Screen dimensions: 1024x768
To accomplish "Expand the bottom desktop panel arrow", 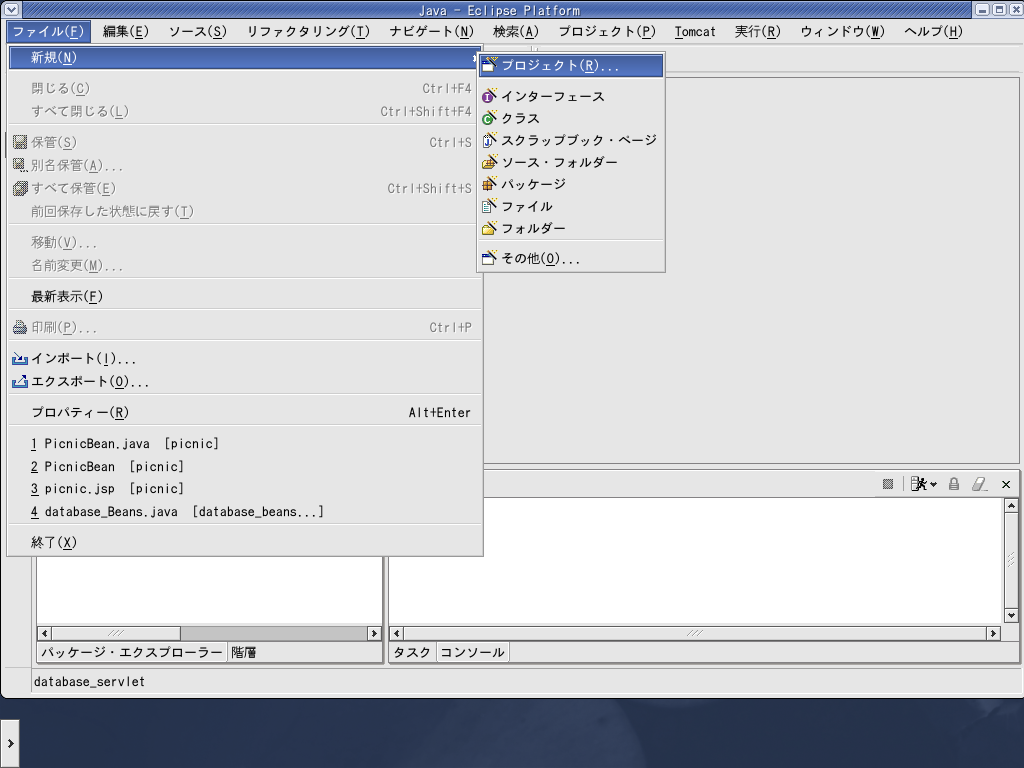I will 10,743.
